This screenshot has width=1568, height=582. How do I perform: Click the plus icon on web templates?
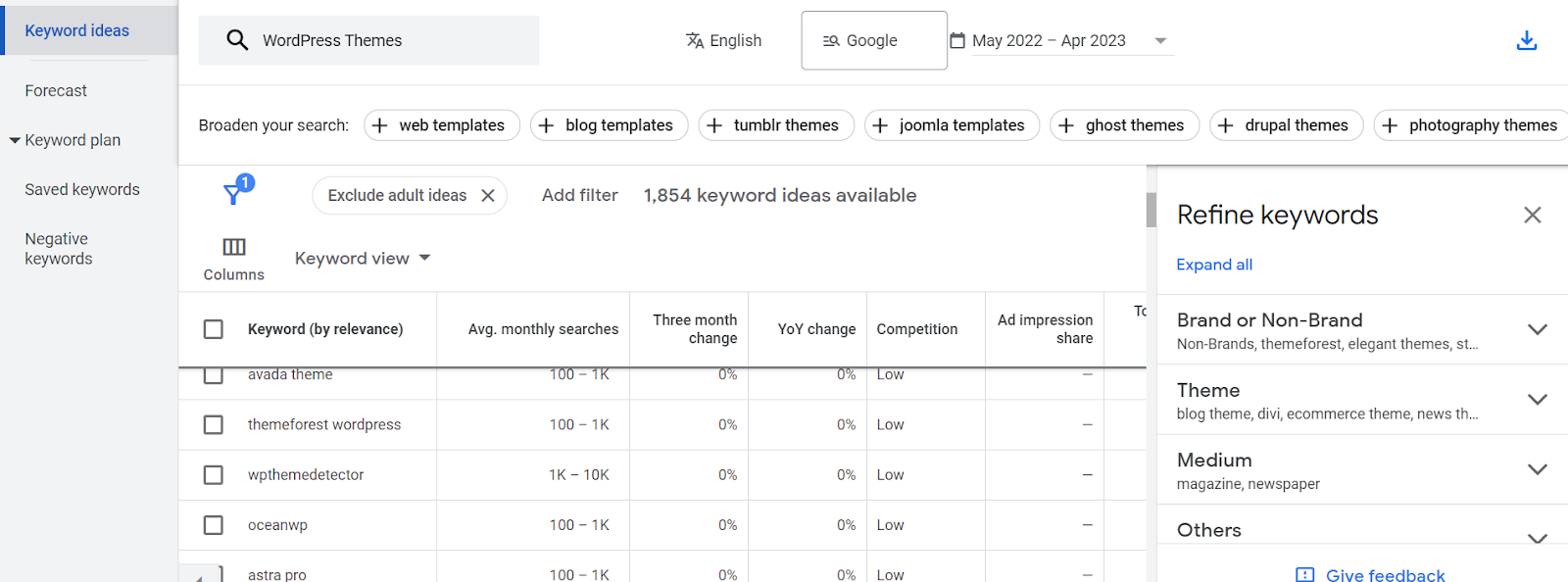pyautogui.click(x=380, y=125)
